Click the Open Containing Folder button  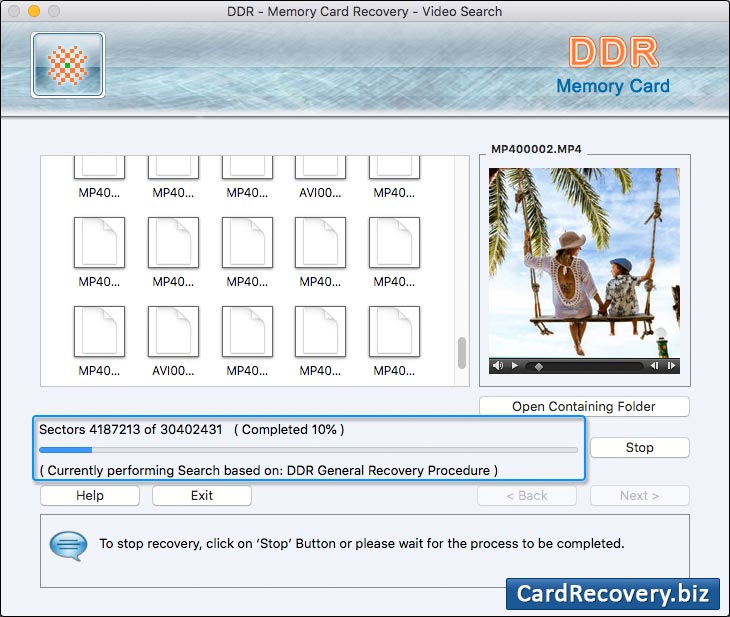584,407
